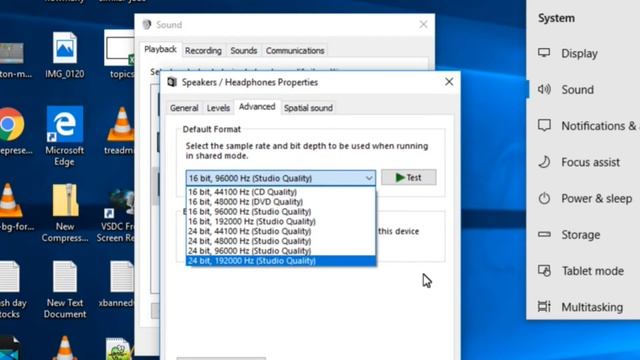Choose 24 bit, 192000 Hz (Studio Quality)
The height and width of the screenshot is (360, 640).
pyautogui.click(x=281, y=261)
